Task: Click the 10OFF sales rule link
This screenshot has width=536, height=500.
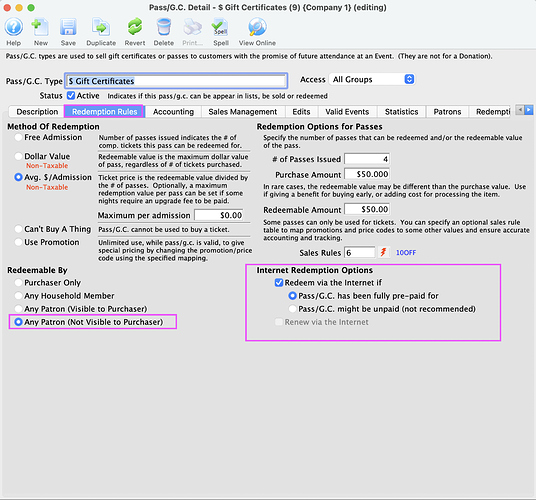Action: point(406,253)
